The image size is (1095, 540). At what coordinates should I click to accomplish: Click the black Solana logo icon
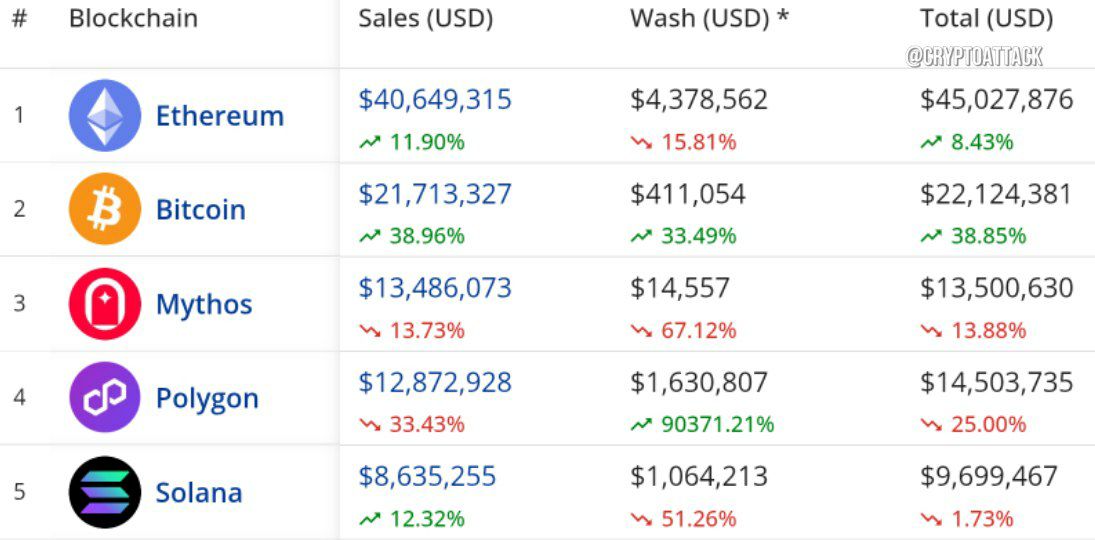coord(105,492)
